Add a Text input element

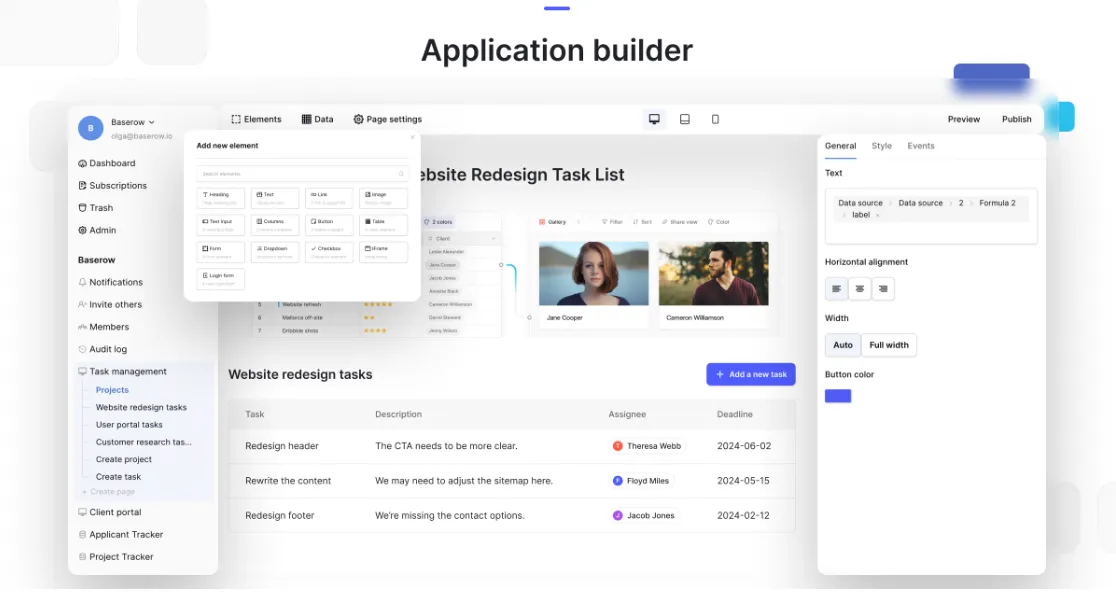(221, 225)
